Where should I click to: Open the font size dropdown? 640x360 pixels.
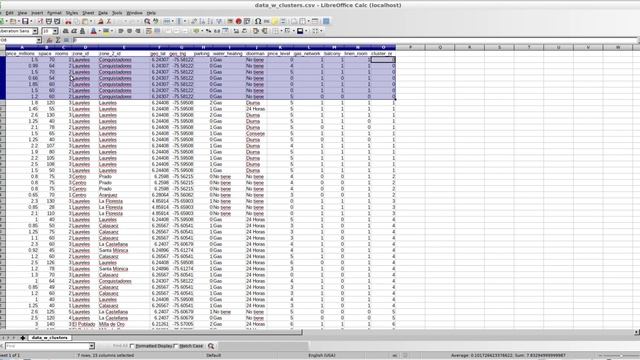click(x=55, y=31)
